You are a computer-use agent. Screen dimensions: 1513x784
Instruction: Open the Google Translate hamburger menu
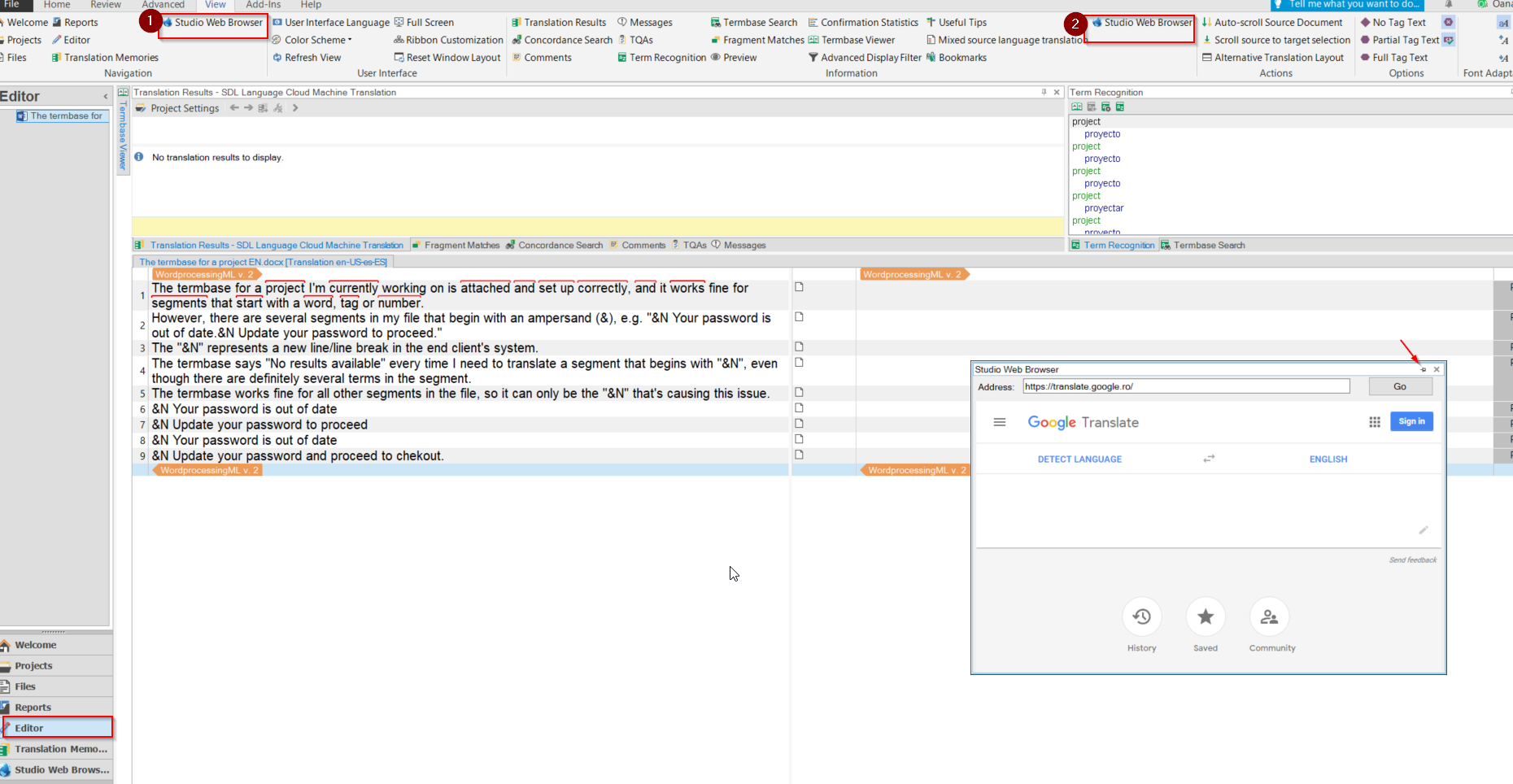pyautogui.click(x=999, y=422)
